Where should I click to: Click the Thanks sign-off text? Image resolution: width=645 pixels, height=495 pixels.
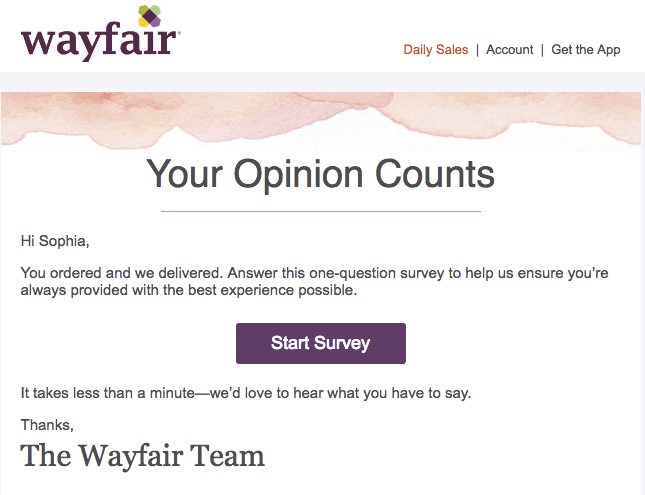[x=47, y=425]
